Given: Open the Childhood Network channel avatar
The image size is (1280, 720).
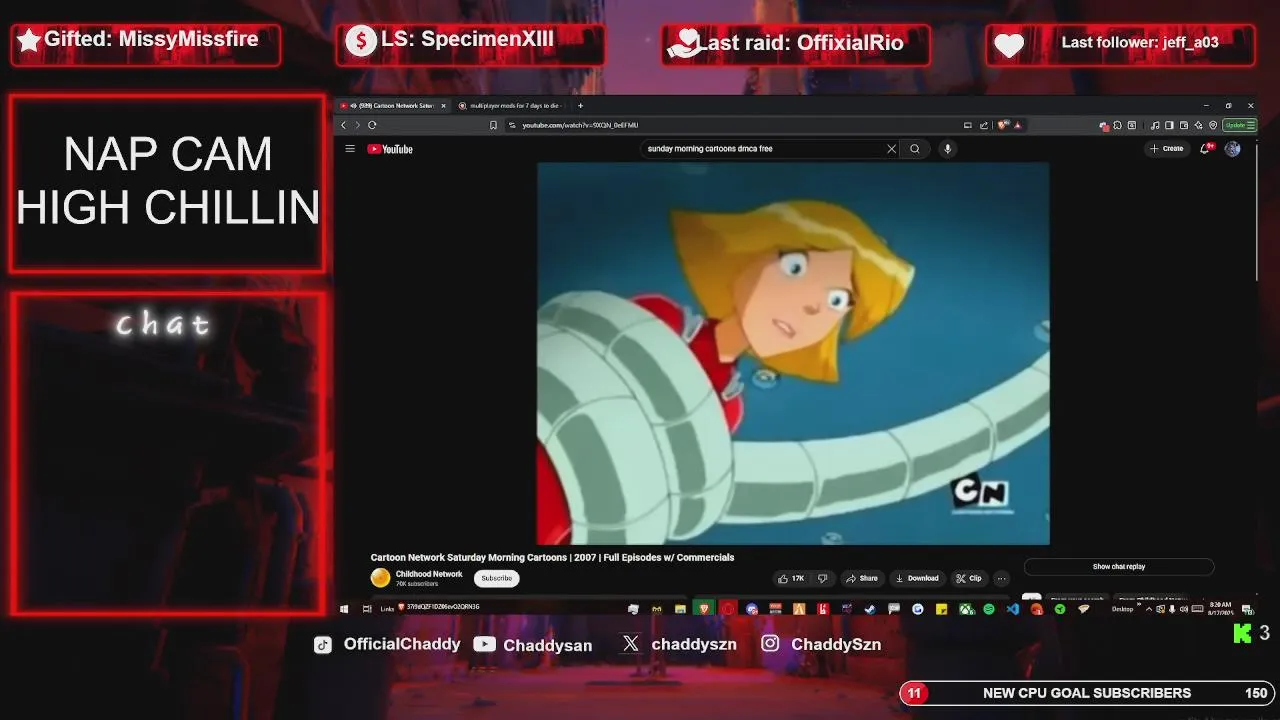Looking at the screenshot, I should (380, 578).
